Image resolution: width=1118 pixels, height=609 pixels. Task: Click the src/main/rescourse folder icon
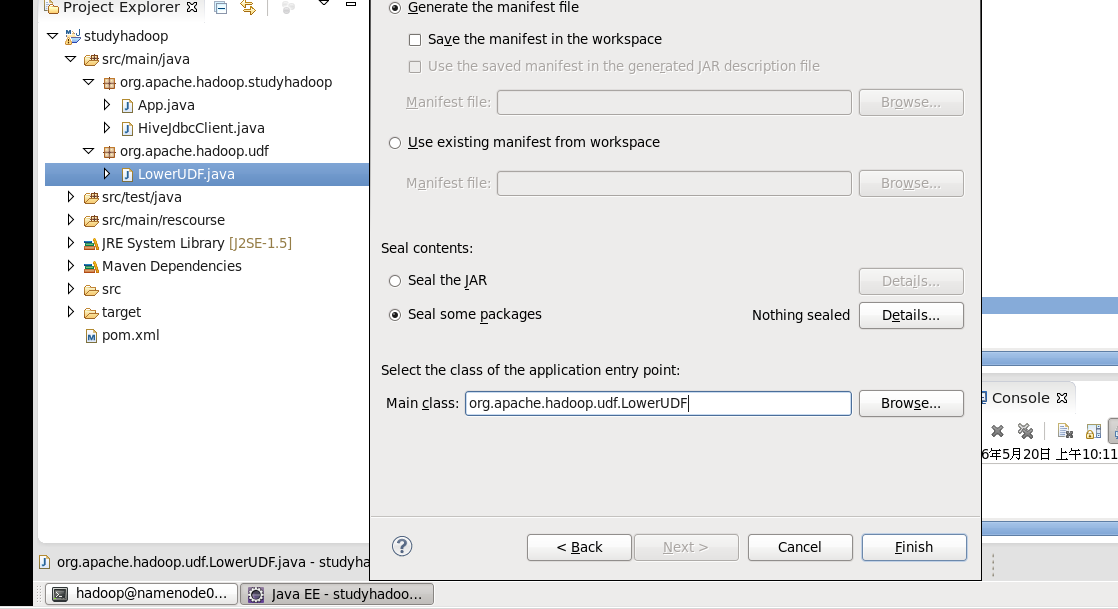91,220
